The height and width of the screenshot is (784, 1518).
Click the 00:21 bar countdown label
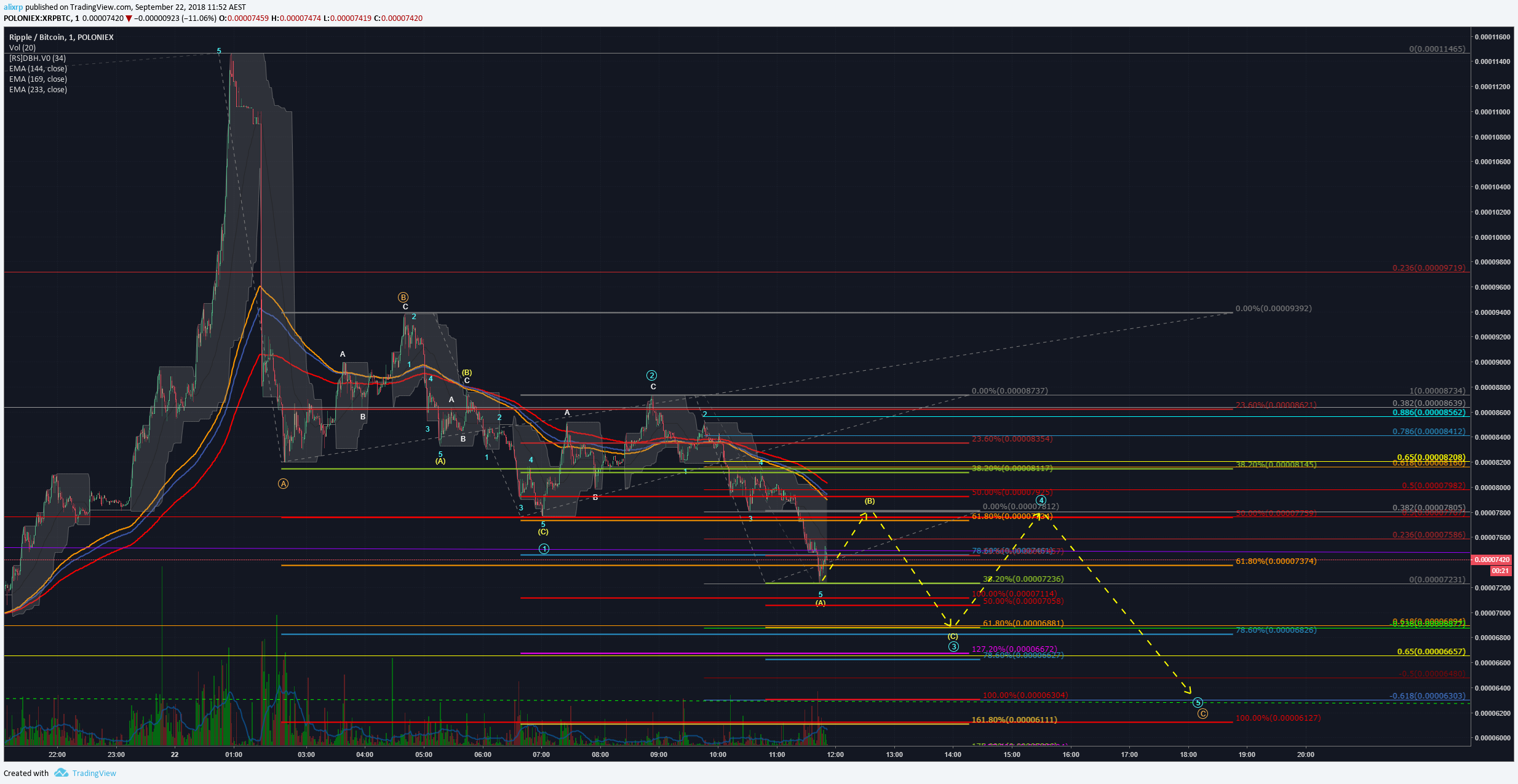click(1501, 571)
